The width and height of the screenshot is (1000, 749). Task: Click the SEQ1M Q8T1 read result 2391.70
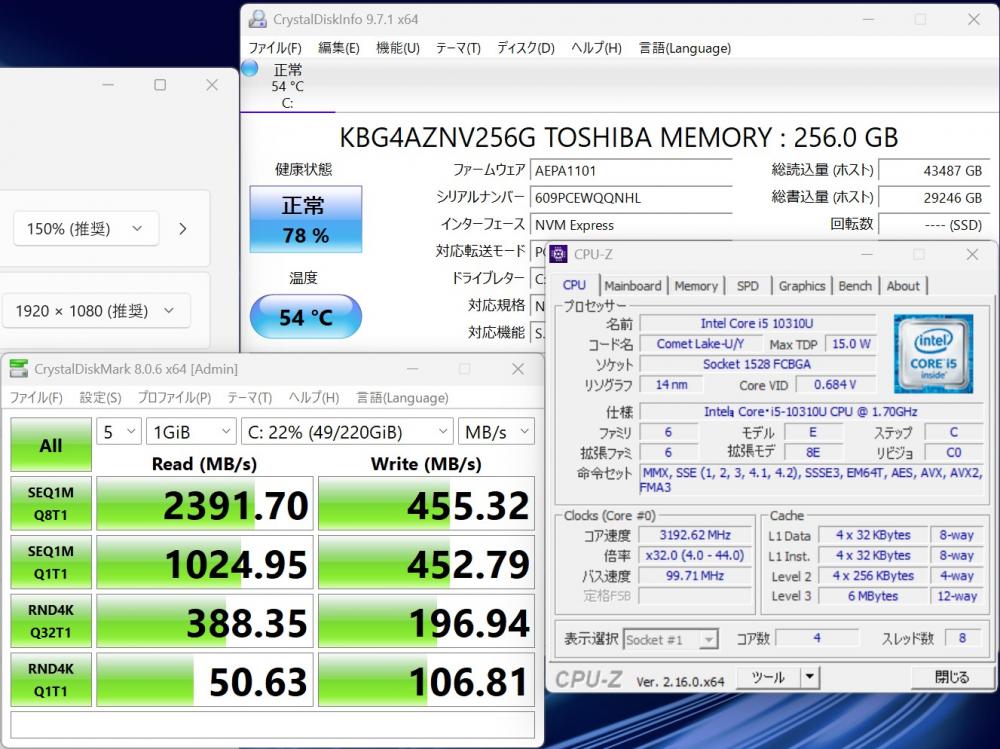coord(205,503)
